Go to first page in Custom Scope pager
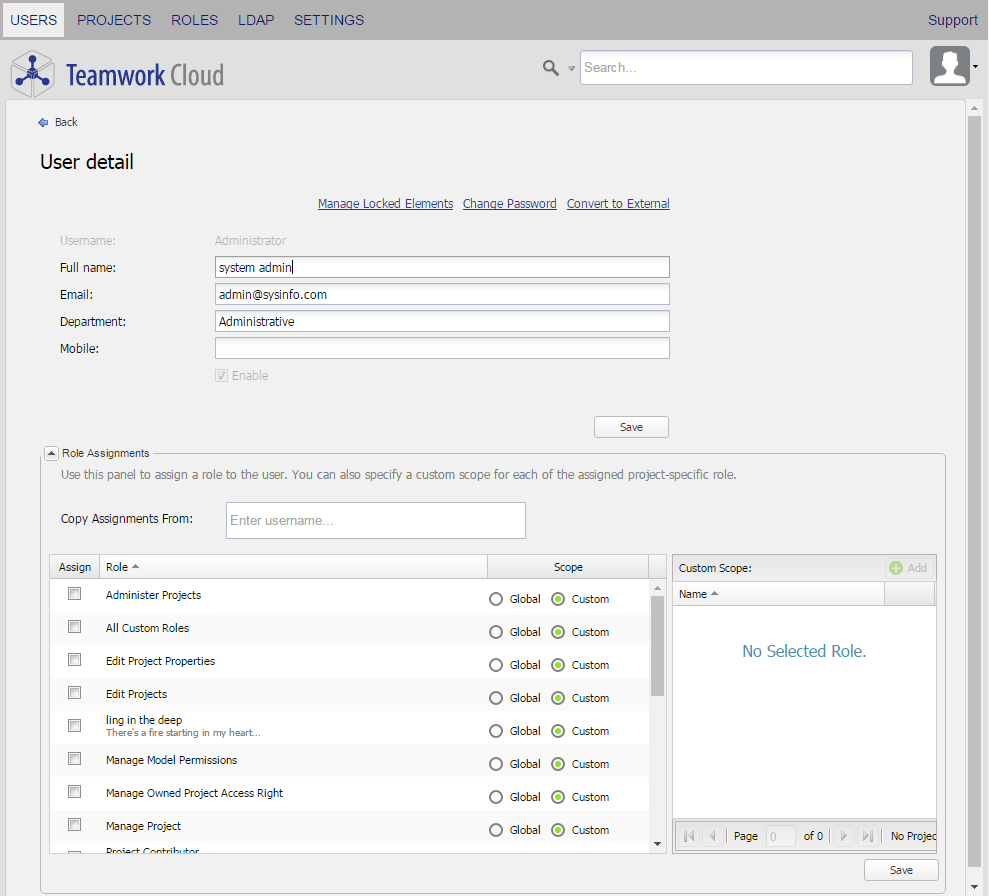 pos(688,836)
